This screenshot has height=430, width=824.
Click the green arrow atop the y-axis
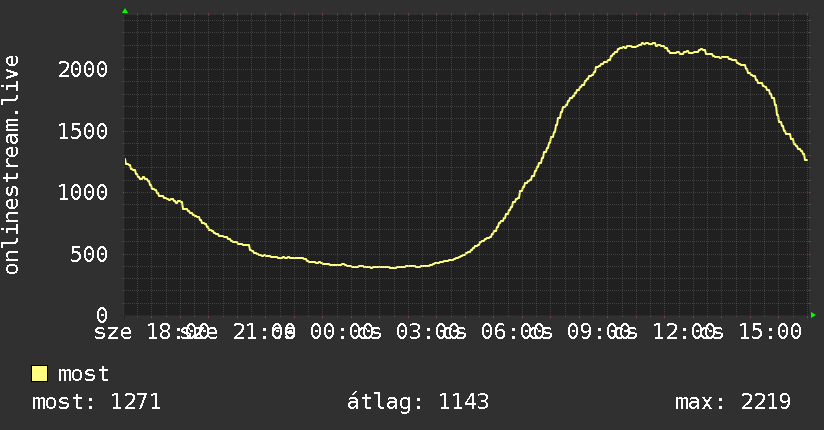coord(125,11)
